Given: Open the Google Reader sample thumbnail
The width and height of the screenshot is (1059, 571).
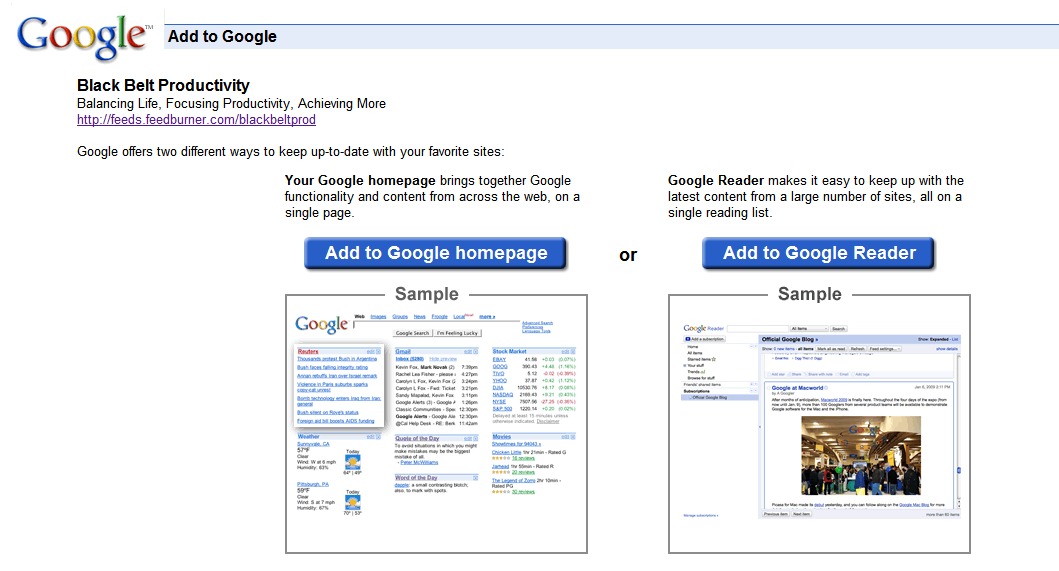Looking at the screenshot, I should pyautogui.click(x=819, y=424).
